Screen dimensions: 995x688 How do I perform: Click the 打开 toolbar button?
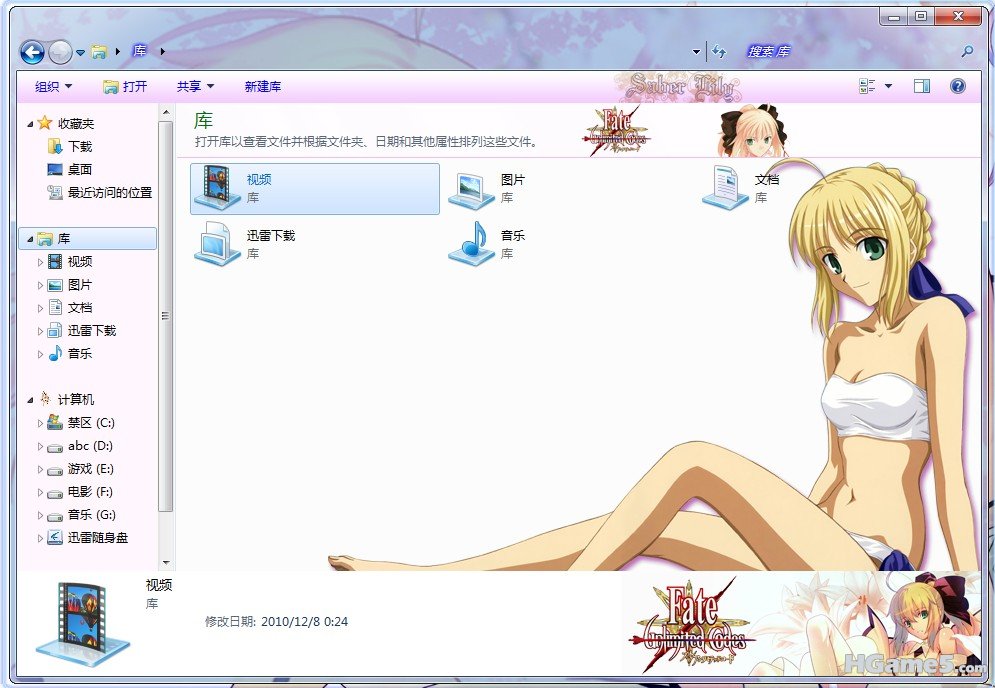[x=125, y=87]
